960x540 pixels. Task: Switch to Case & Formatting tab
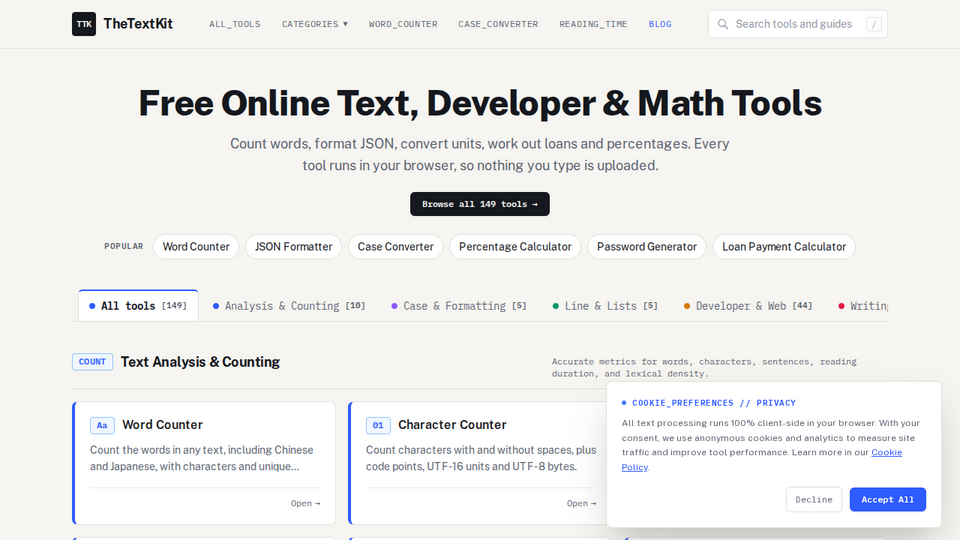[459, 306]
